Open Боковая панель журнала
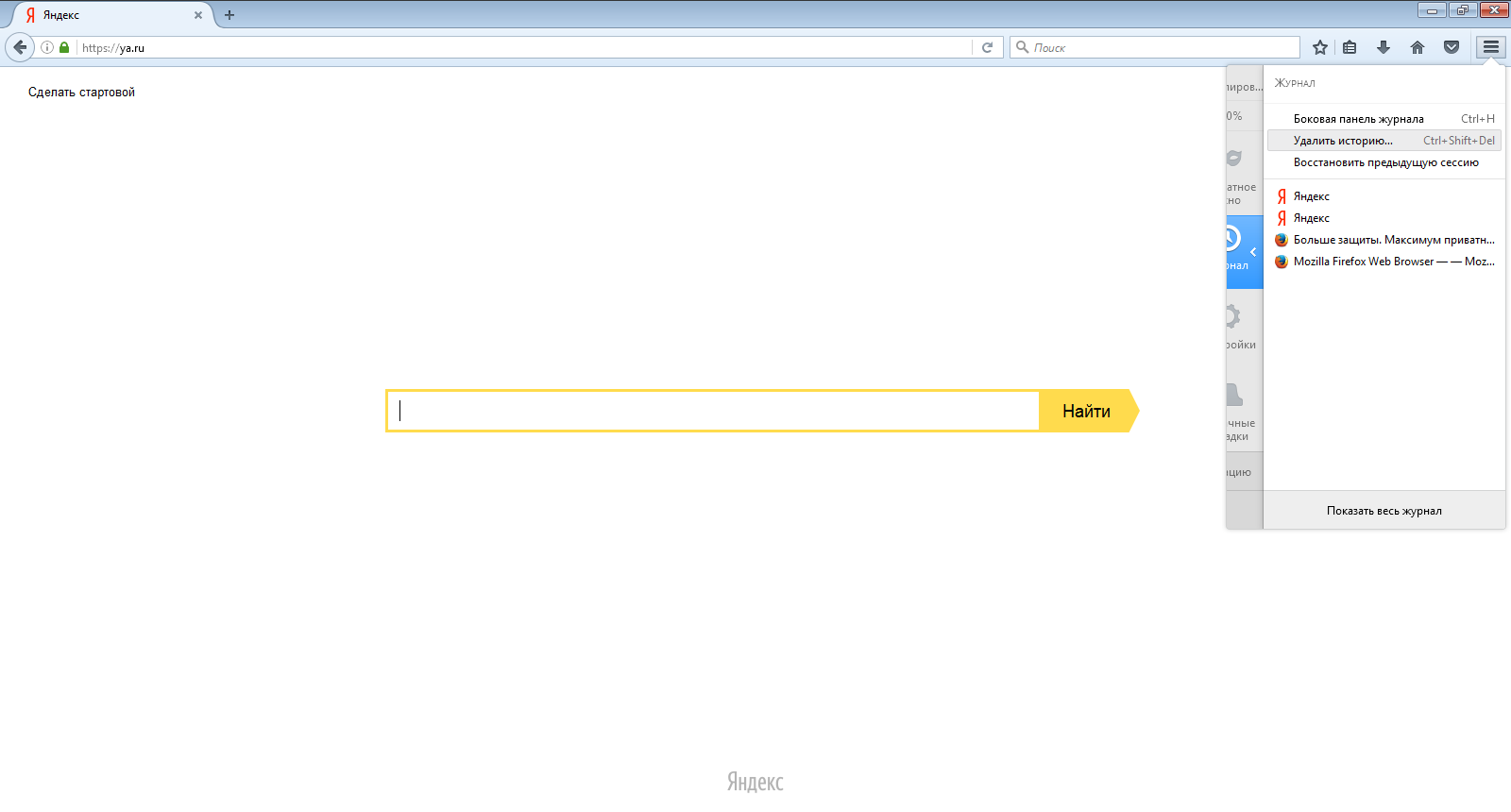 point(1384,119)
